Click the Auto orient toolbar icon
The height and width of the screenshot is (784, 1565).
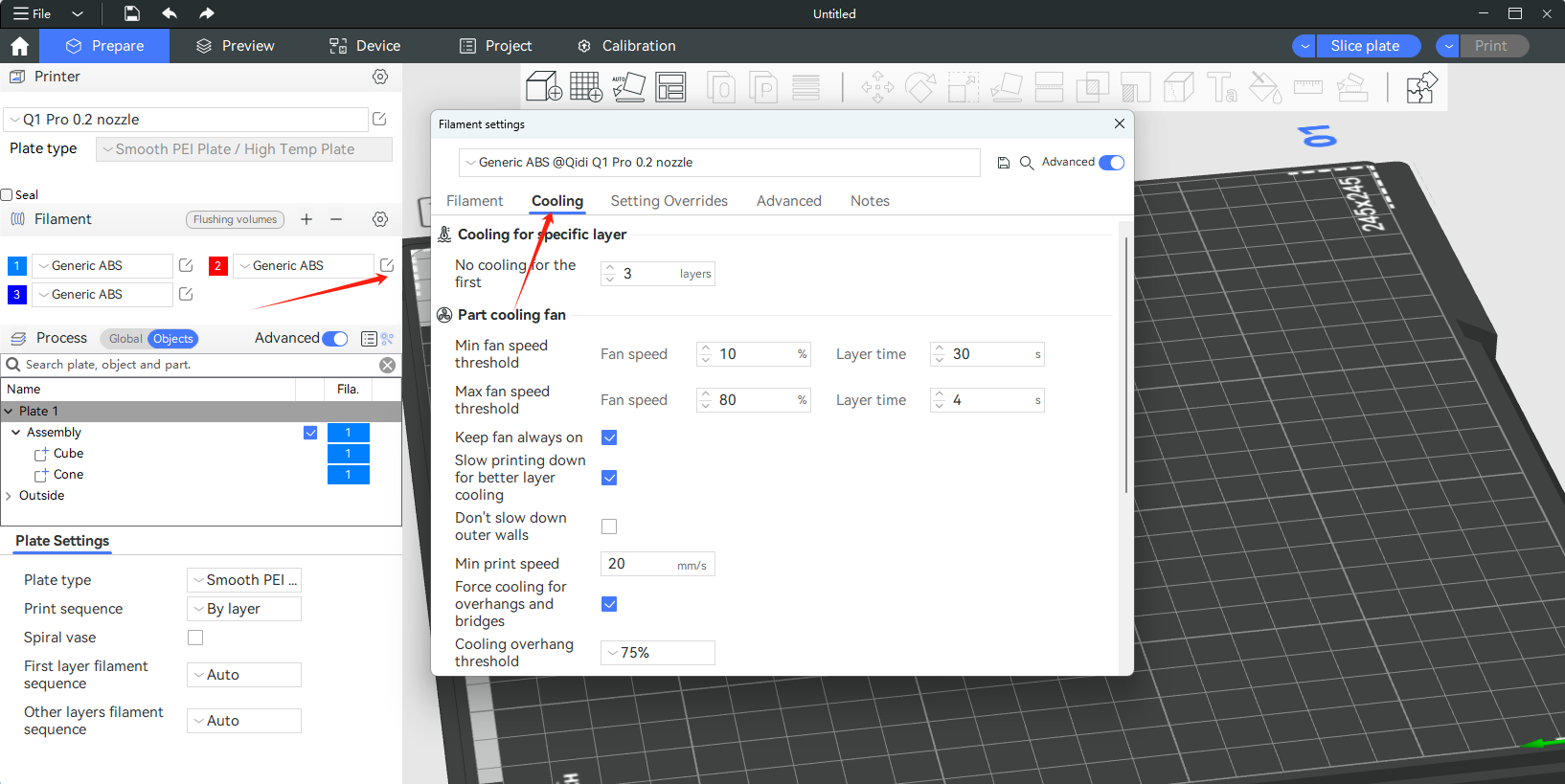tap(628, 87)
